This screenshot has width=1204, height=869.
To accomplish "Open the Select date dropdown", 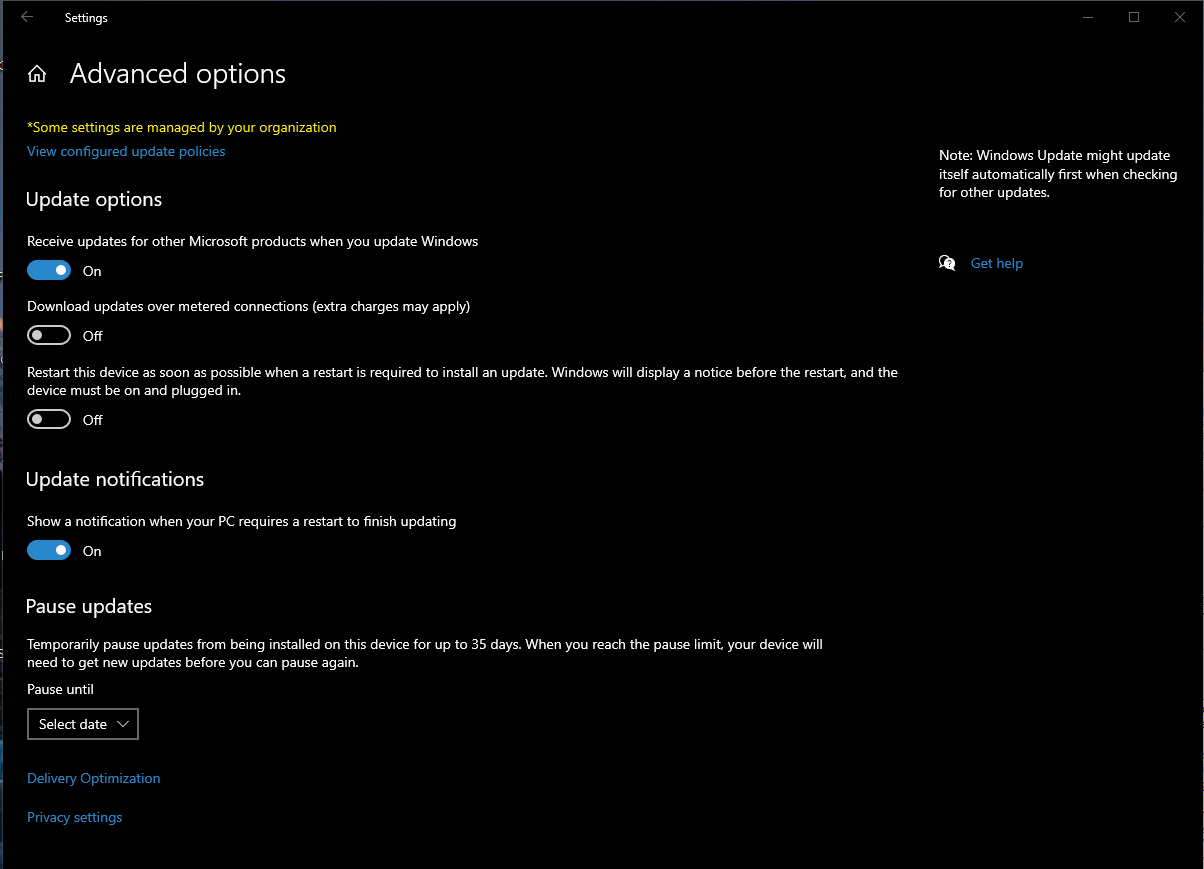I will click(82, 724).
